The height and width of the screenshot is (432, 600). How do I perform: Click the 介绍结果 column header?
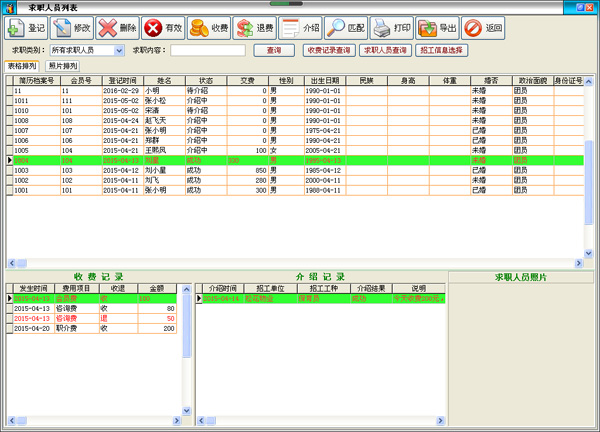coord(371,288)
